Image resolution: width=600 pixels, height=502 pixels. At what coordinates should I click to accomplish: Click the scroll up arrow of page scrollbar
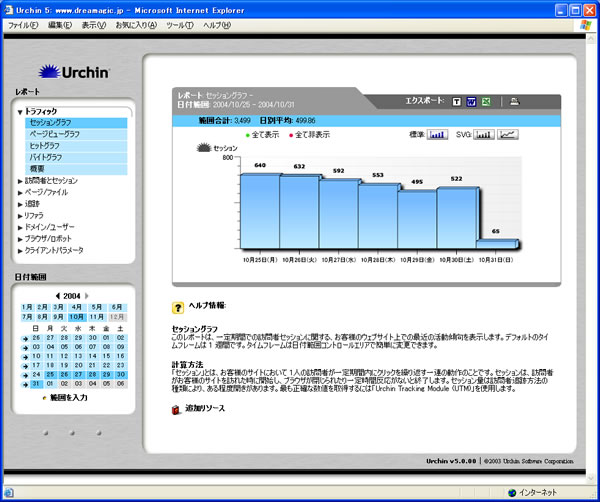(590, 39)
